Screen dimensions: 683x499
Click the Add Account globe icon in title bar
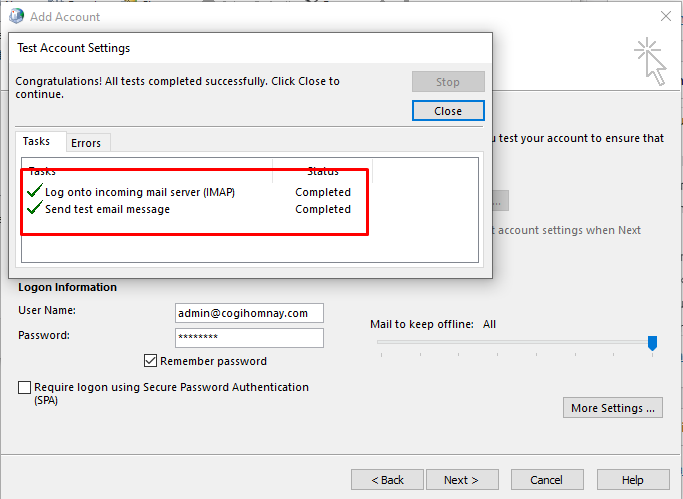click(16, 16)
